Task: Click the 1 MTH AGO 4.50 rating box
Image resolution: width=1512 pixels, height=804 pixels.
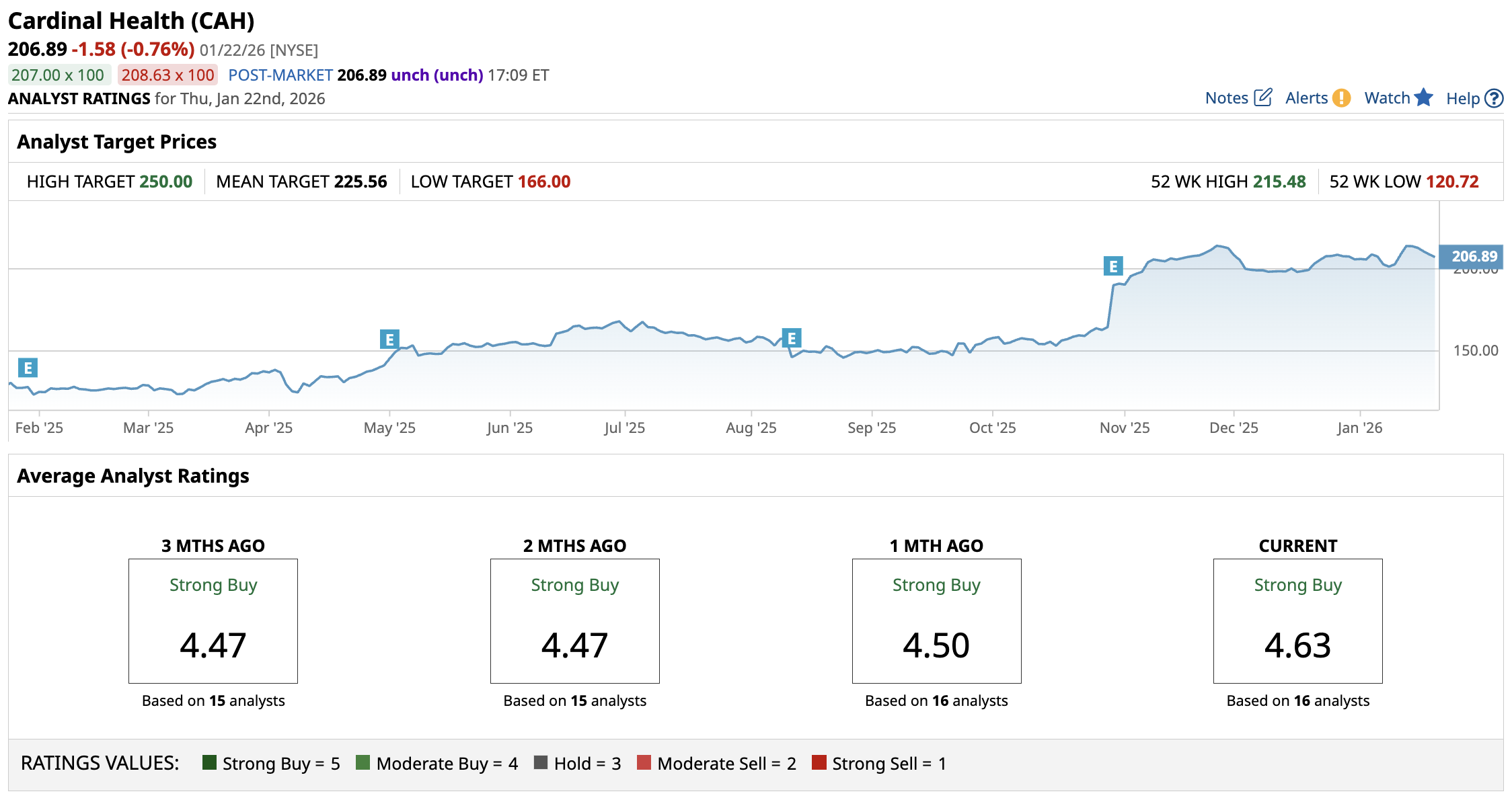Action: (936, 620)
